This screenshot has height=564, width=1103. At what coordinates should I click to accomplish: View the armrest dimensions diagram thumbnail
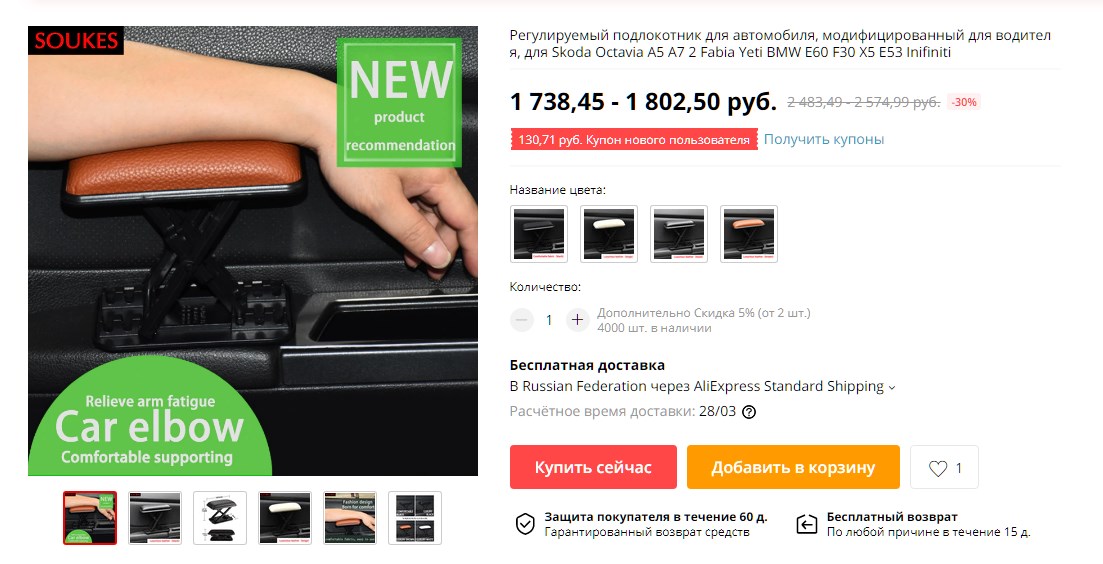220,518
